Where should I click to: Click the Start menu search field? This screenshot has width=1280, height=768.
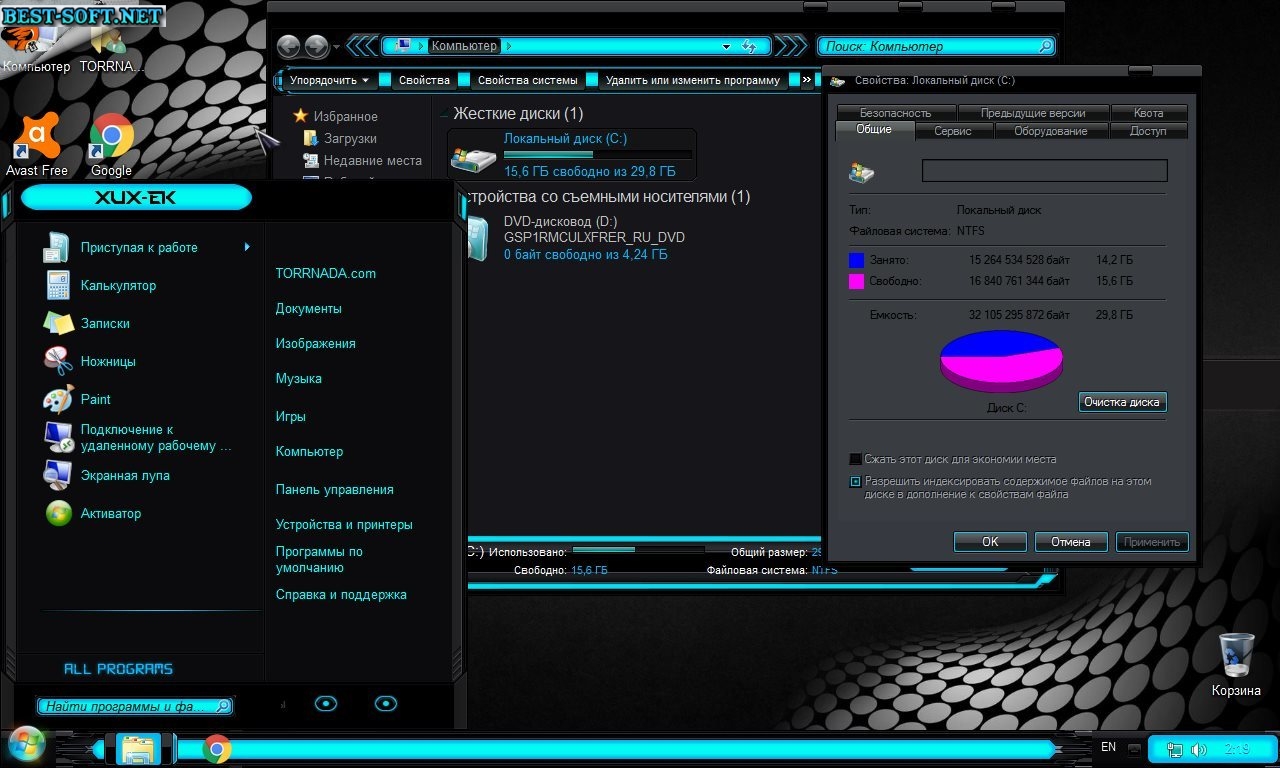tap(135, 706)
